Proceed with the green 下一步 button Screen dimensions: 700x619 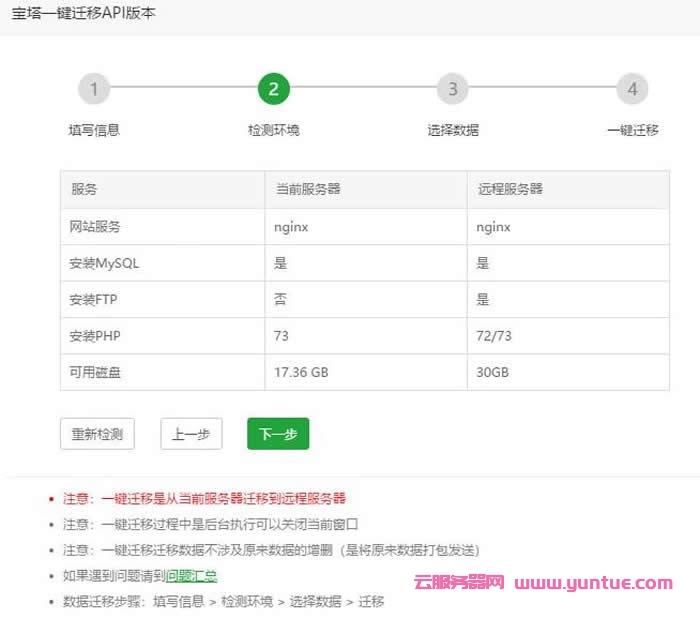[x=279, y=434]
